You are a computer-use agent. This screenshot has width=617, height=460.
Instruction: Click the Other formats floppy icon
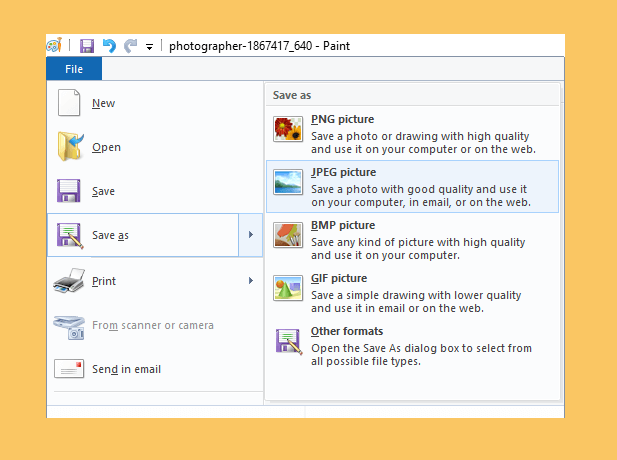pyautogui.click(x=289, y=341)
